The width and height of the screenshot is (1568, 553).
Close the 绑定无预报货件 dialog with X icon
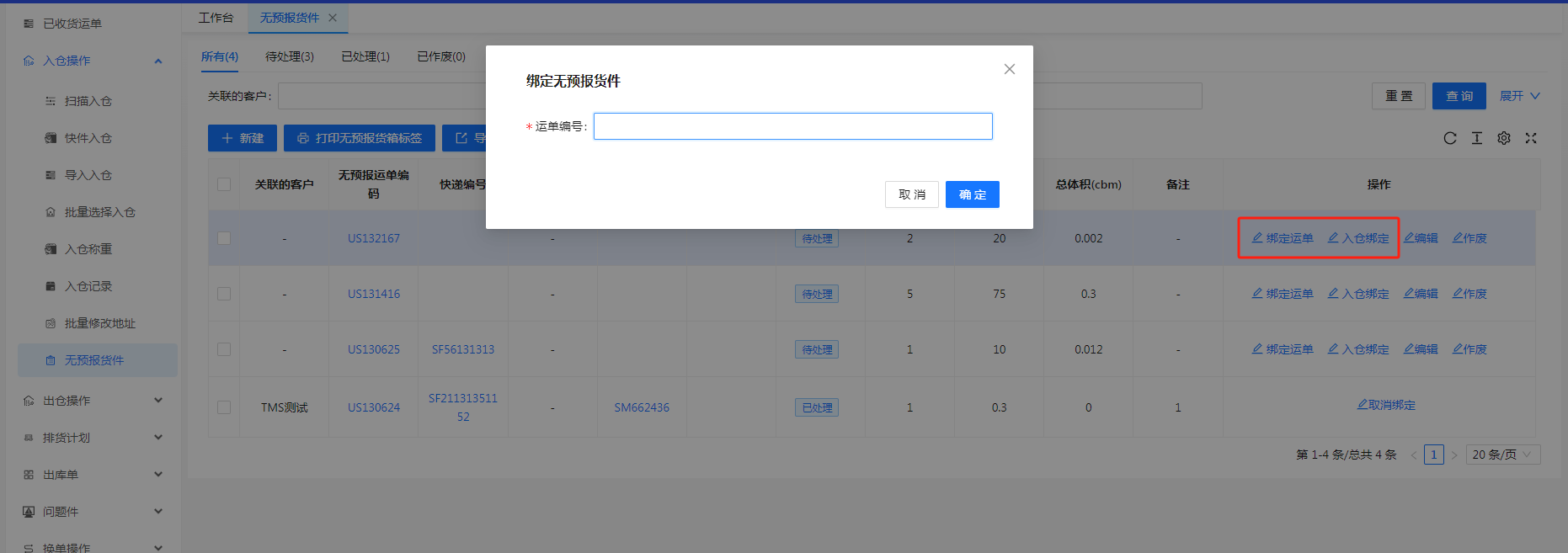click(x=1009, y=69)
